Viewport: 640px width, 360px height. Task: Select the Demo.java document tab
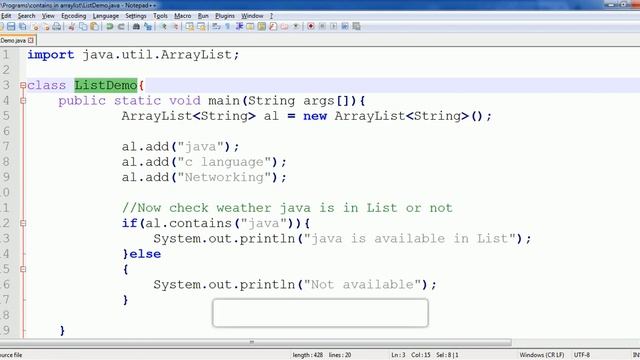pyautogui.click(x=13, y=40)
